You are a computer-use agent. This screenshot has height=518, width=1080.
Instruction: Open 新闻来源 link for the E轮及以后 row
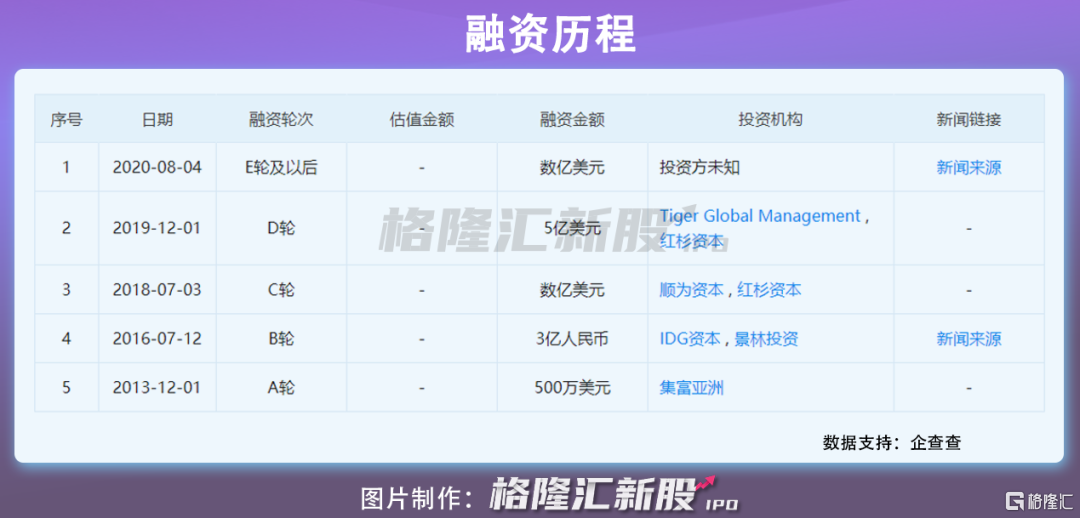pos(968,167)
